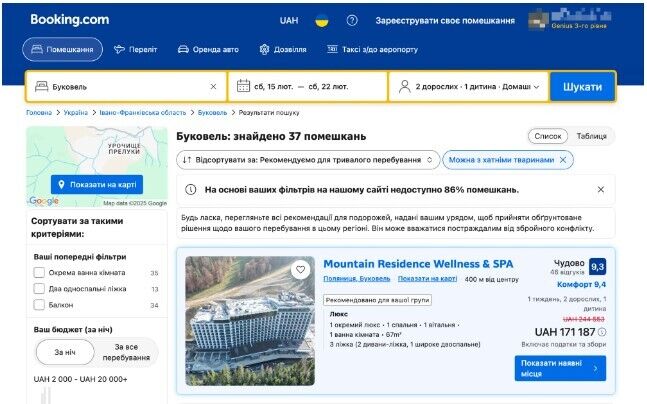Select the Помешкання tab
This screenshot has height=404, width=647.
62,50
